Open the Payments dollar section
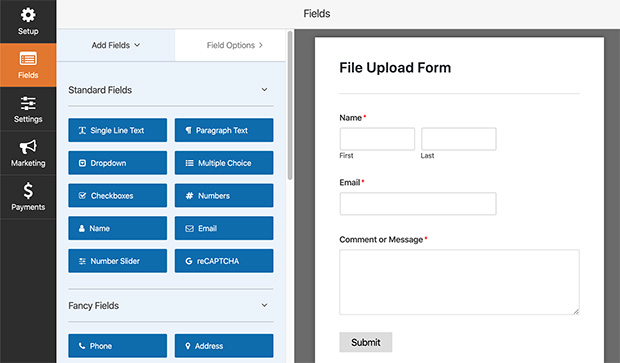The width and height of the screenshot is (620, 363). point(28,197)
